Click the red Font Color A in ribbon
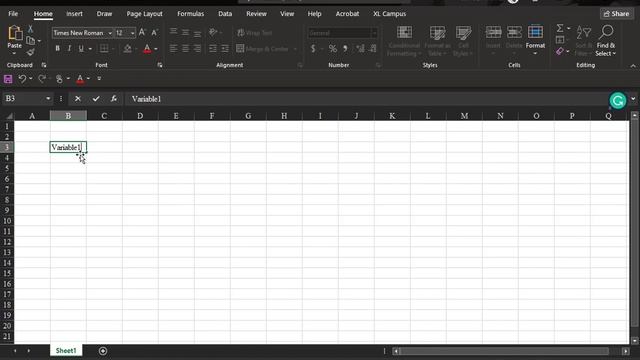640x360 pixels. tap(147, 49)
